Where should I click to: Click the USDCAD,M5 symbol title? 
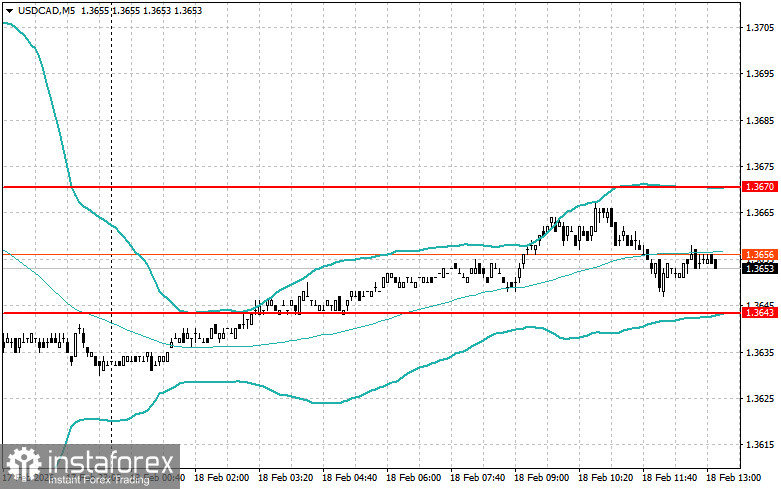click(x=46, y=10)
